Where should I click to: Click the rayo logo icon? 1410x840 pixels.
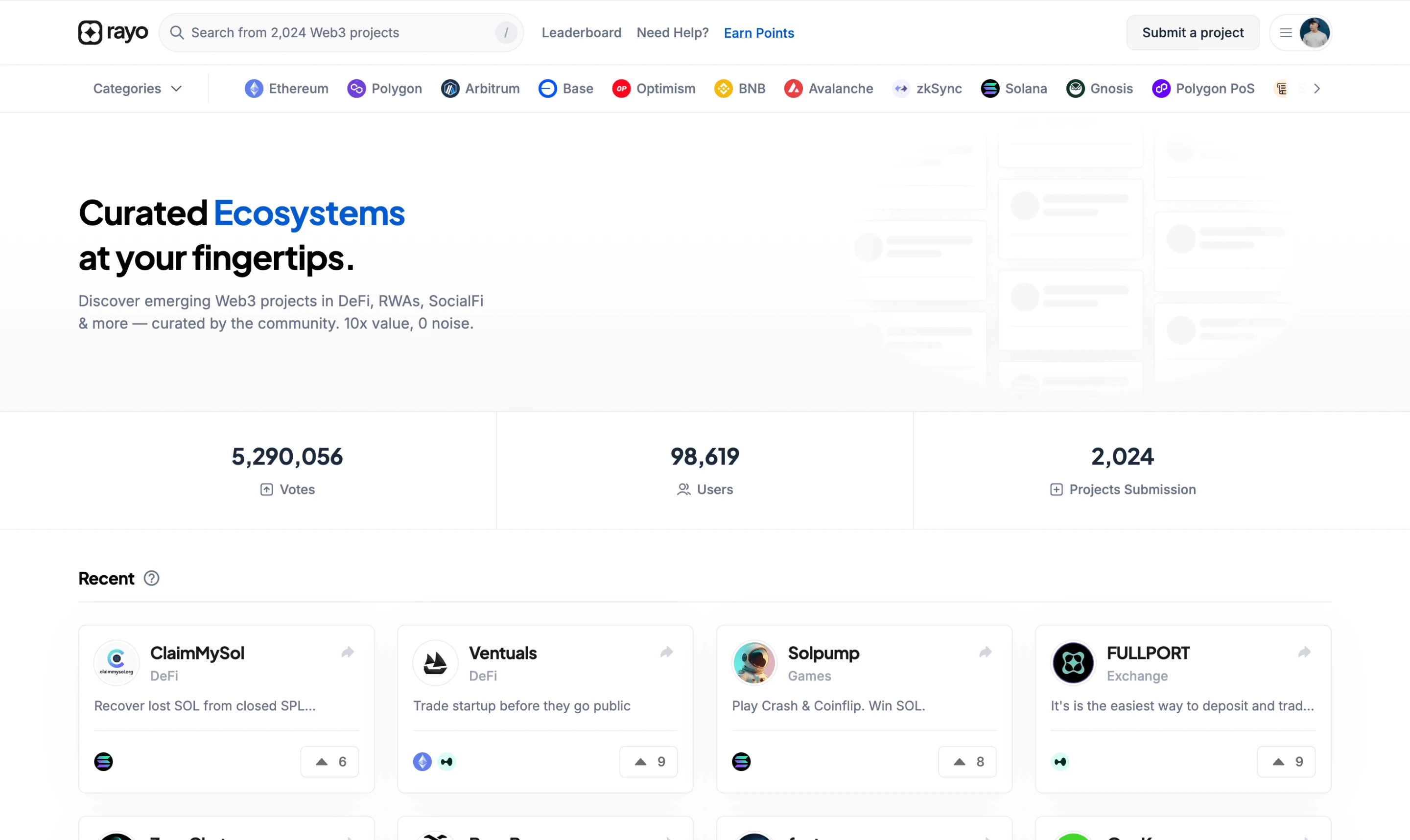click(x=90, y=32)
